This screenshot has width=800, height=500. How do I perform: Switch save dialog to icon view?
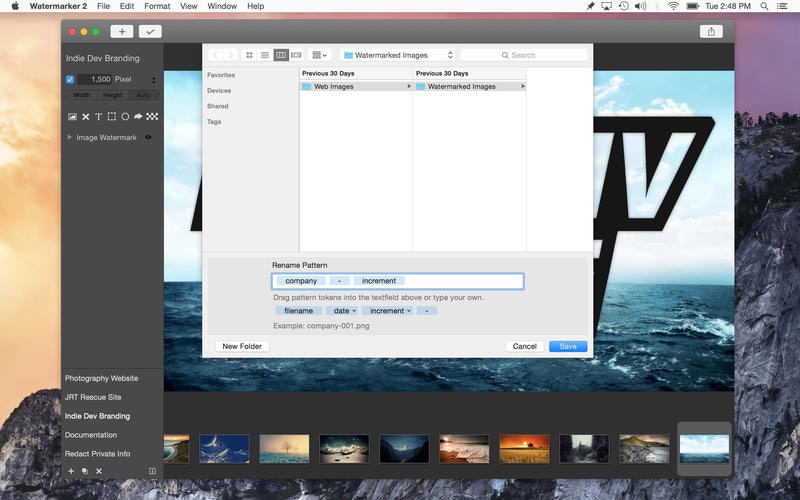pyautogui.click(x=249, y=55)
